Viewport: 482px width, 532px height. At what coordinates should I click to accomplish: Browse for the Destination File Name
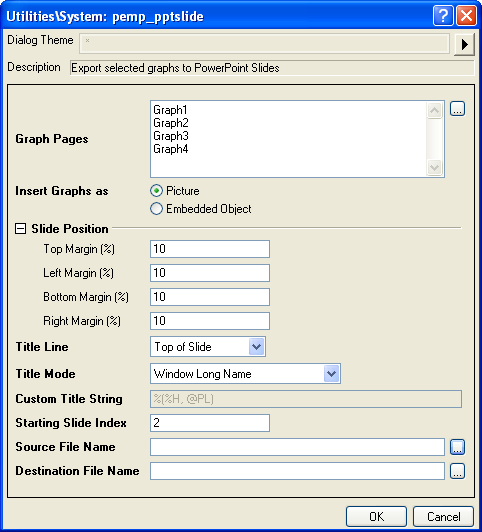pyautogui.click(x=457, y=471)
